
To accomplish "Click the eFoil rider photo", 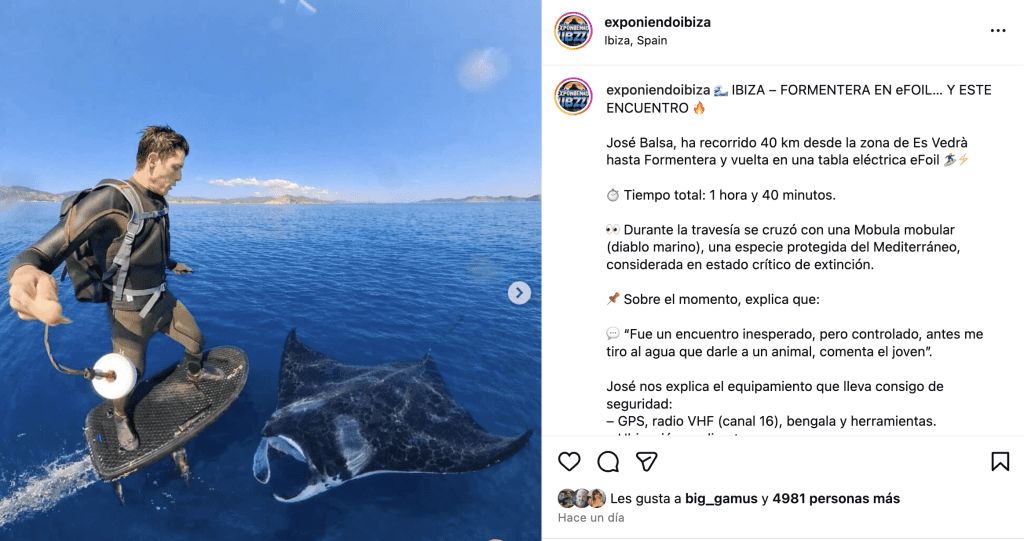I will (x=270, y=270).
